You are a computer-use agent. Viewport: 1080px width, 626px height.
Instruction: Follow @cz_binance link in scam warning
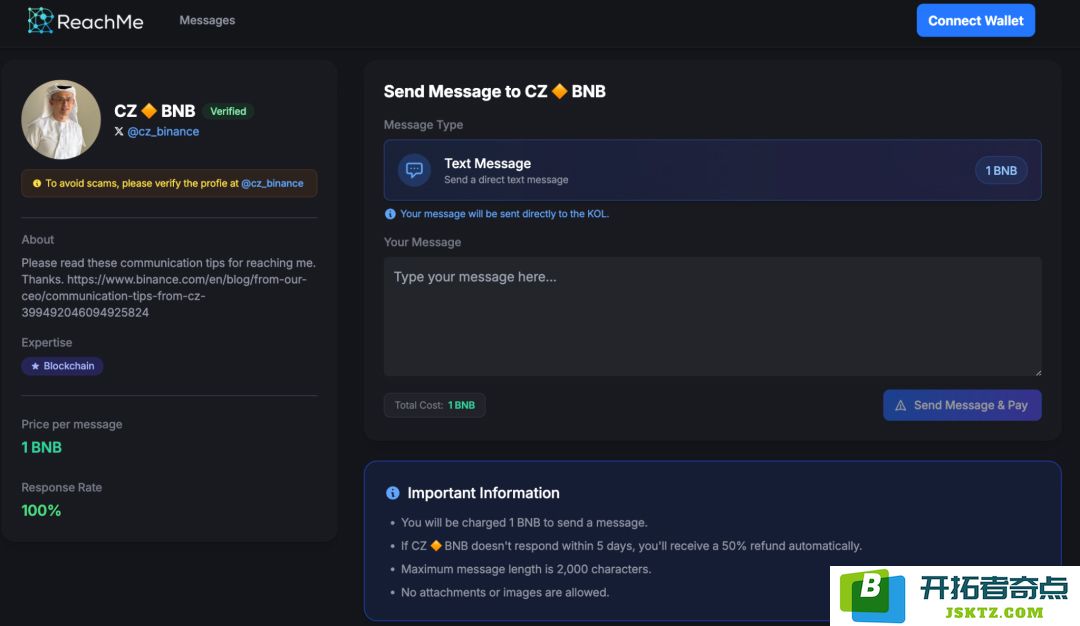point(272,183)
